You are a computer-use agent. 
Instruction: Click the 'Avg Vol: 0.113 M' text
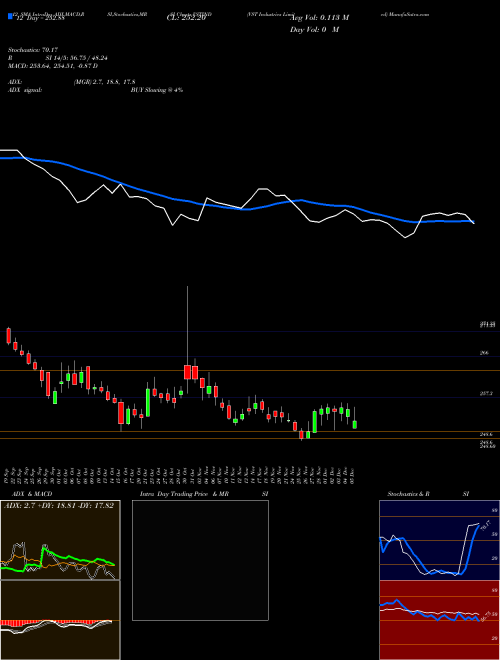click(320, 18)
